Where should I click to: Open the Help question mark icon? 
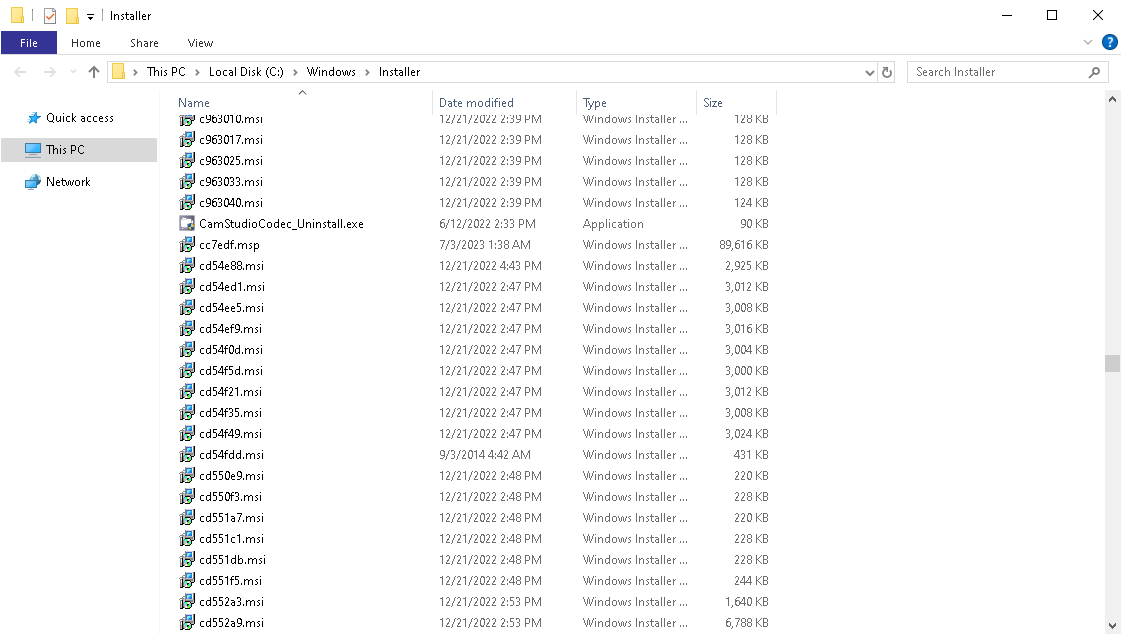tap(1110, 42)
